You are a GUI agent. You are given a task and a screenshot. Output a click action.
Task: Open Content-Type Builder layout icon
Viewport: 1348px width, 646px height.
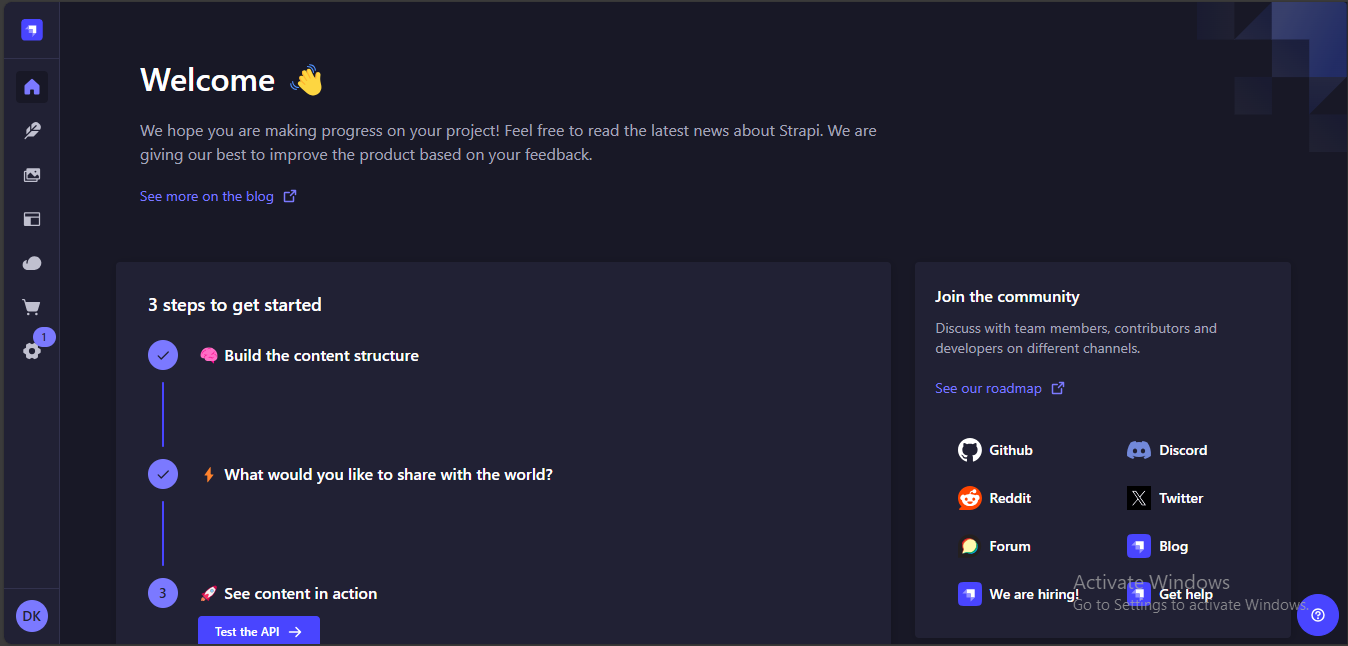coord(32,219)
